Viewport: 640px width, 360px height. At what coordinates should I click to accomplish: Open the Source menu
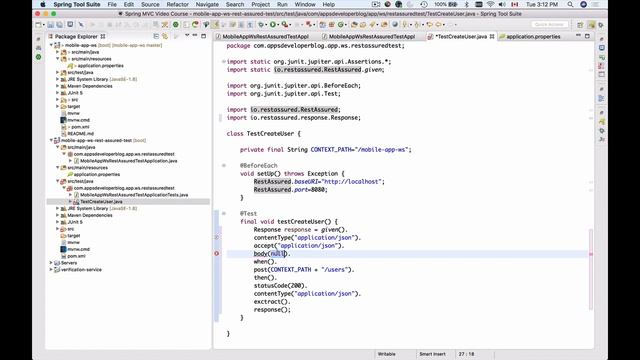150,4
